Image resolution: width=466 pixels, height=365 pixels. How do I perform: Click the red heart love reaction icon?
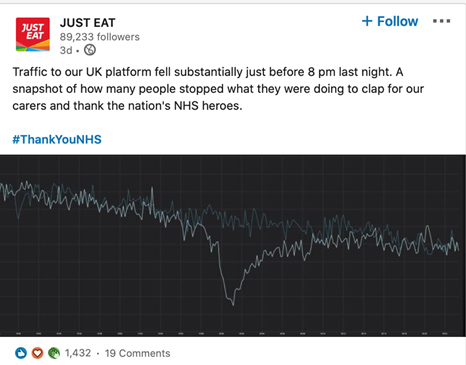pyautogui.click(x=37, y=353)
